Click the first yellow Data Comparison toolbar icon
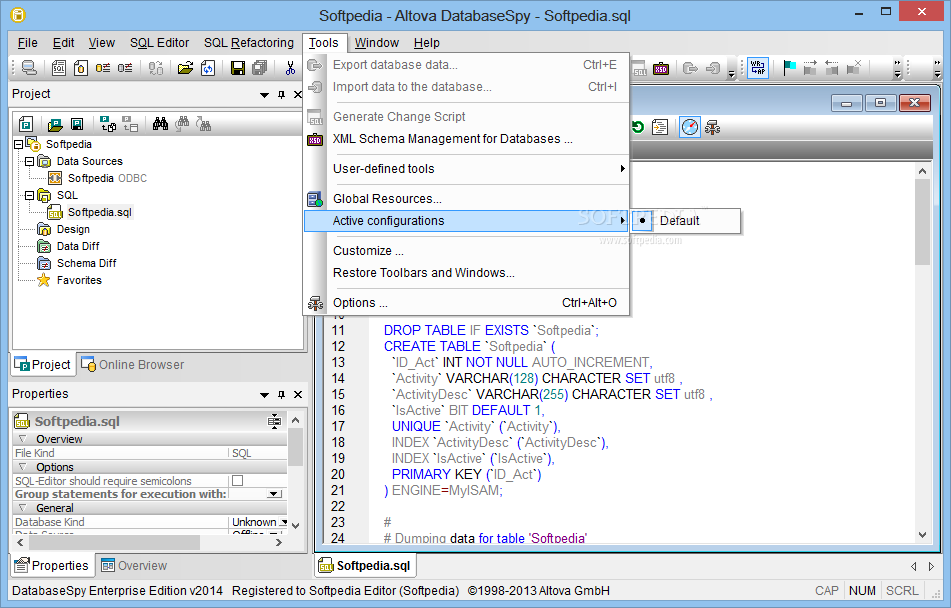951x608 pixels. tap(103, 67)
